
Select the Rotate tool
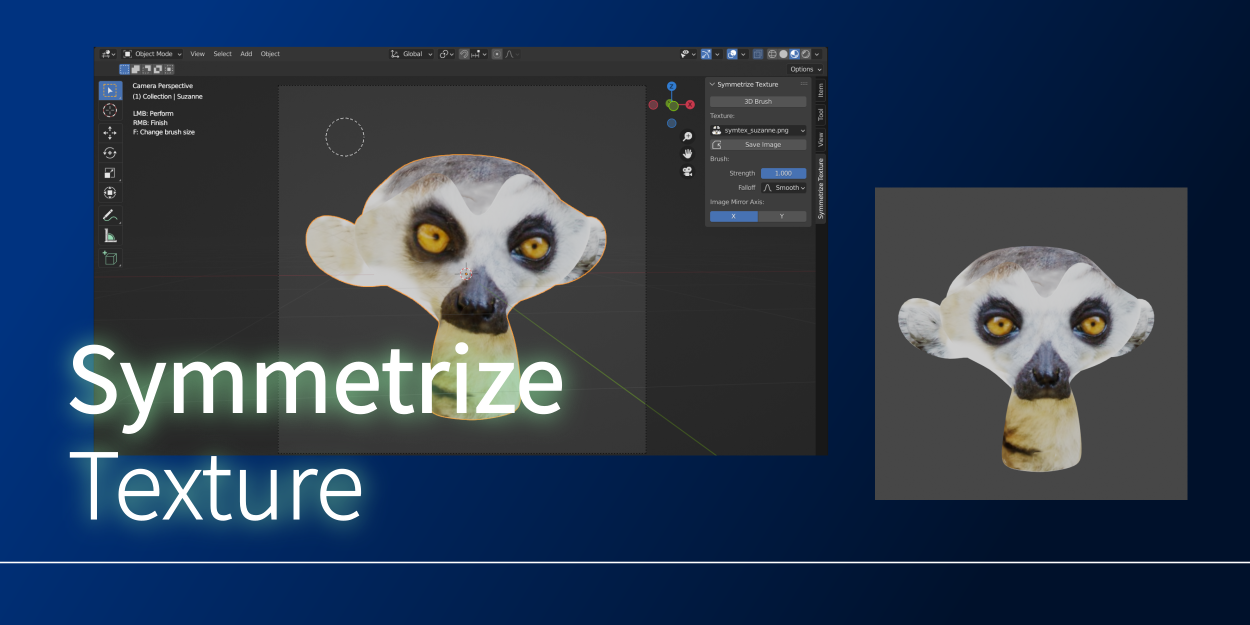(x=110, y=153)
